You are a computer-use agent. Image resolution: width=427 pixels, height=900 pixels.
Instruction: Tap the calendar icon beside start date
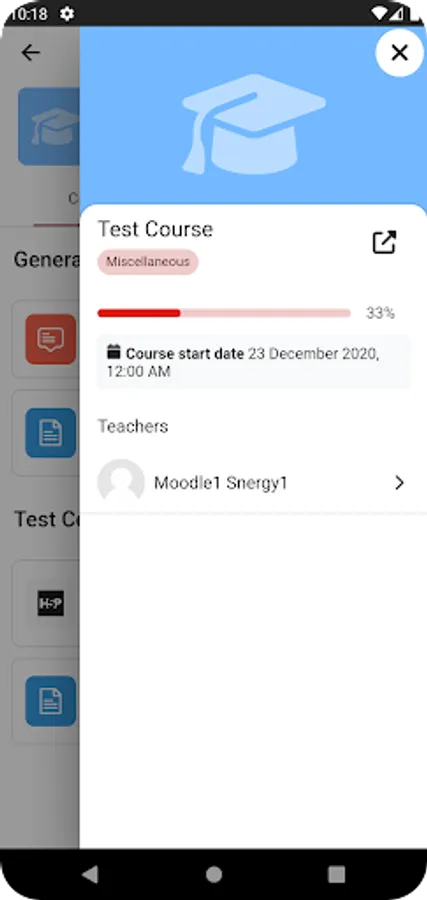click(114, 352)
